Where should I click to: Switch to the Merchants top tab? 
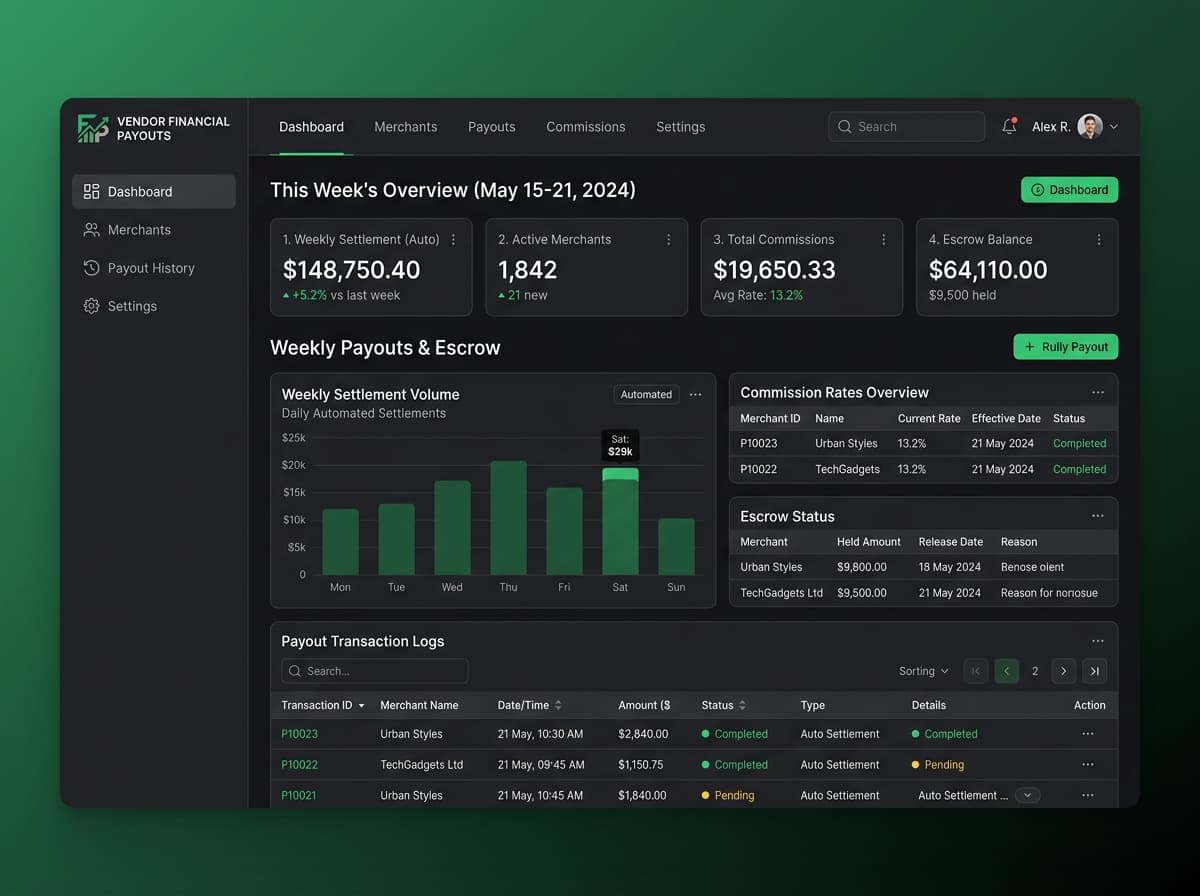(406, 127)
